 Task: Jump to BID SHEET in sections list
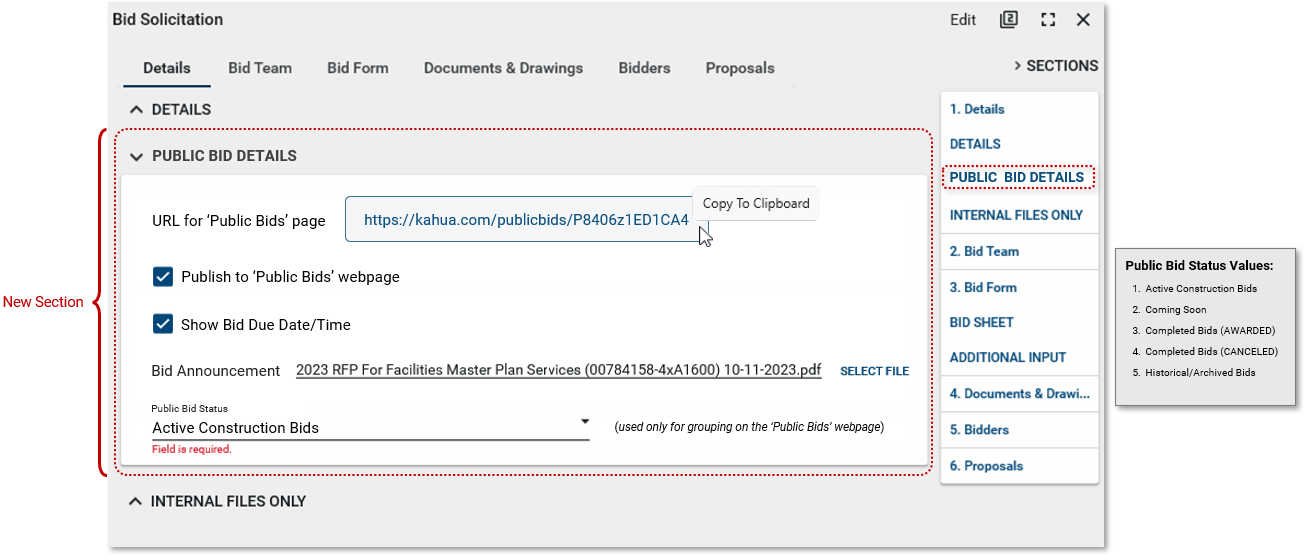[x=981, y=322]
